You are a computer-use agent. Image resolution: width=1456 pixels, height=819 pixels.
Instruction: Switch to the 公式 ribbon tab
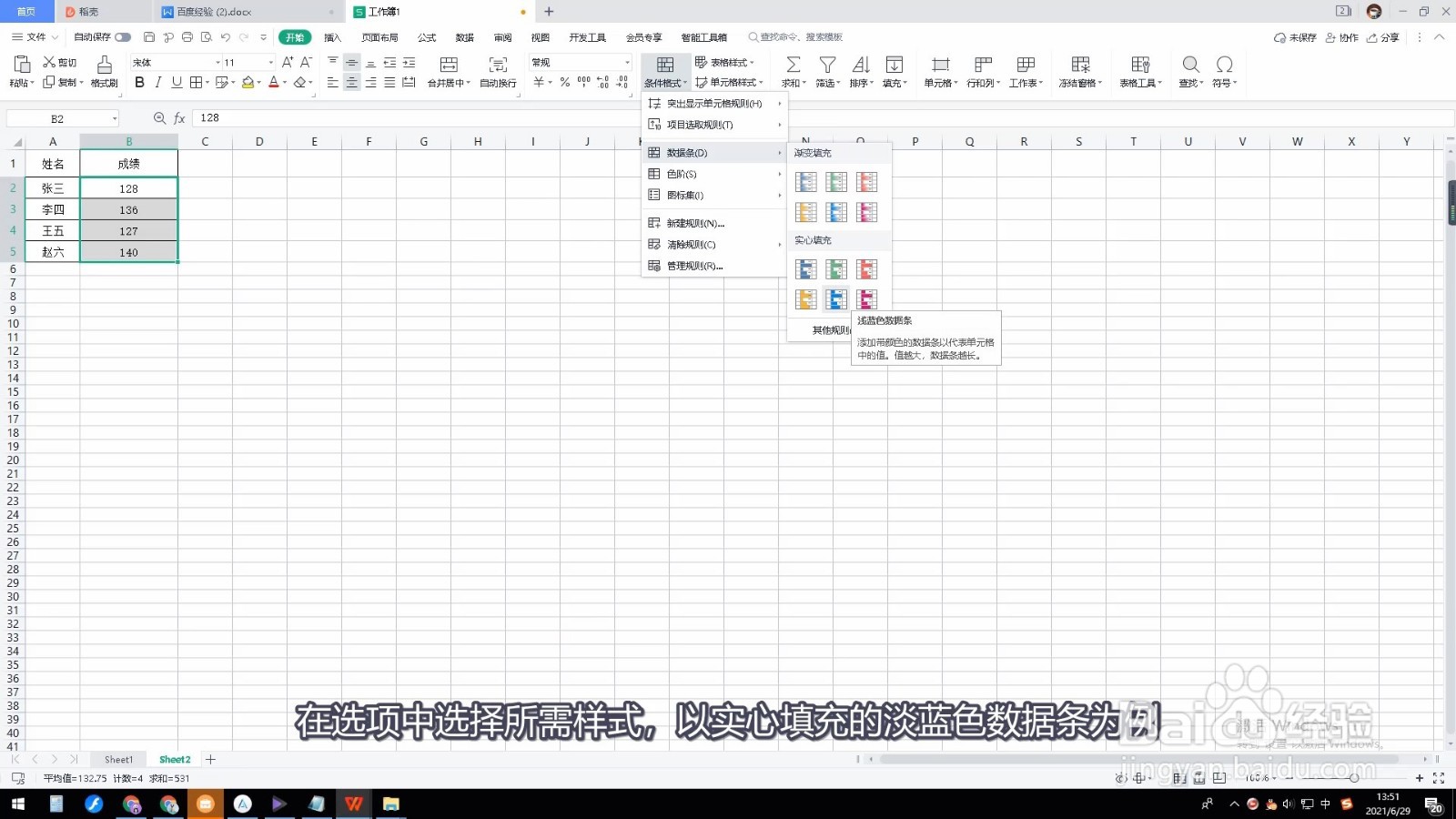[427, 37]
